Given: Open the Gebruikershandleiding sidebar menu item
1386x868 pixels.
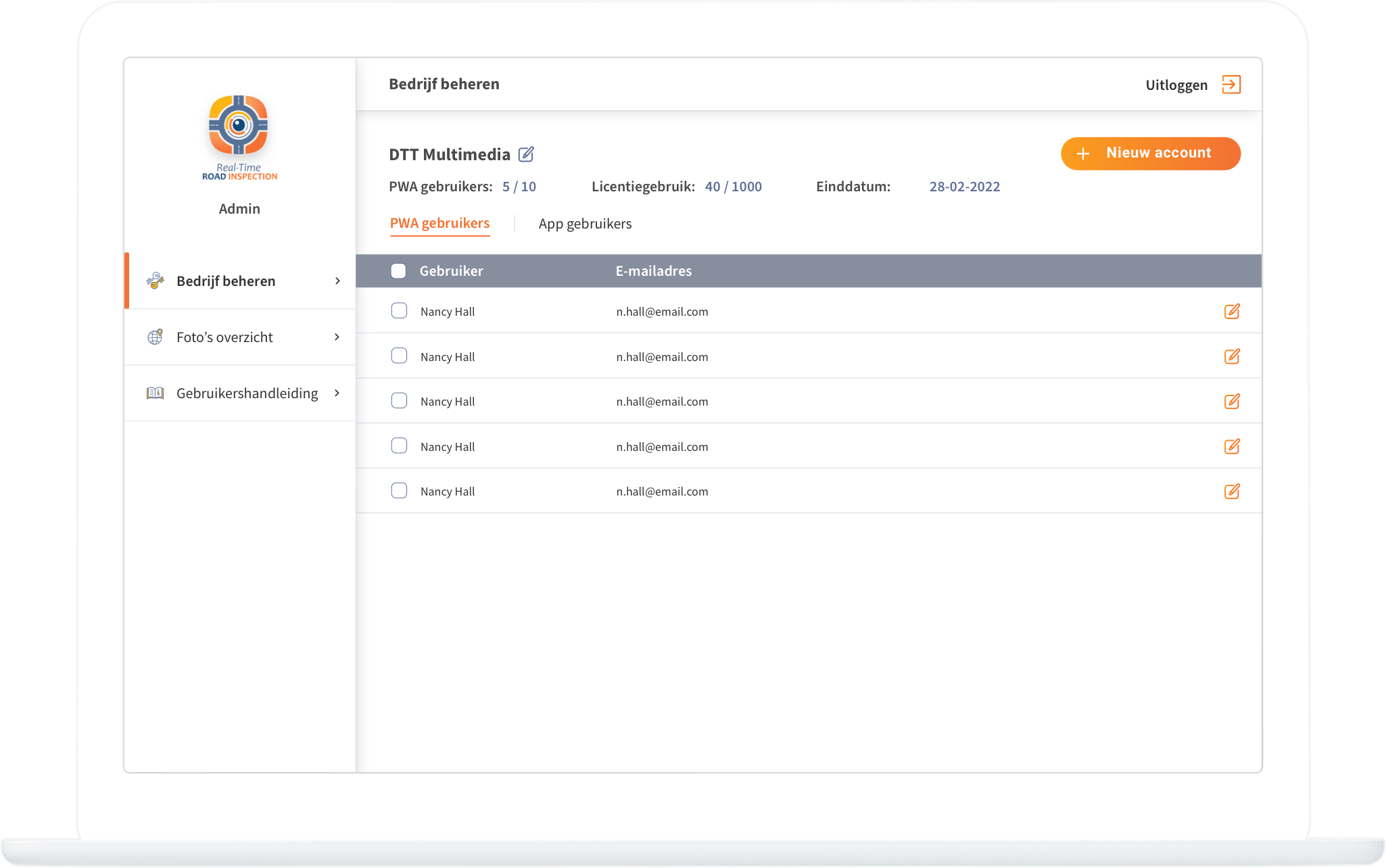Looking at the screenshot, I should pos(241,393).
